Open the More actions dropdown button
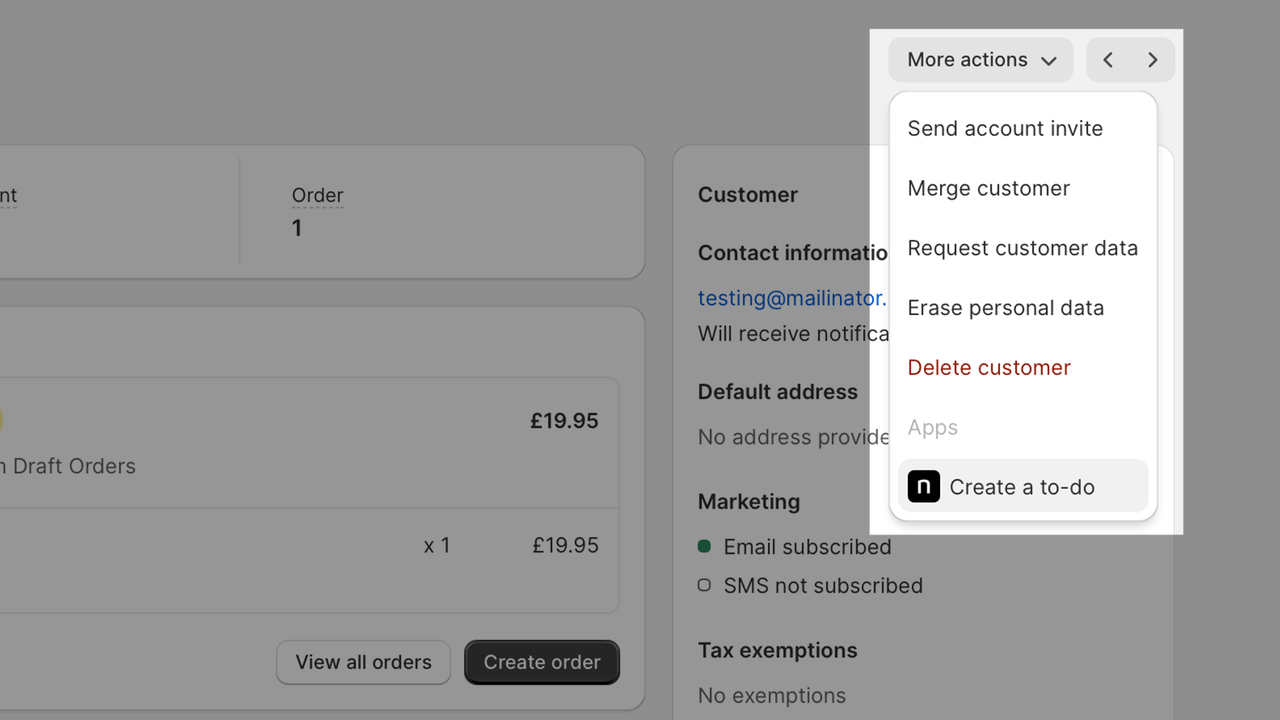1280x720 pixels. (x=980, y=60)
